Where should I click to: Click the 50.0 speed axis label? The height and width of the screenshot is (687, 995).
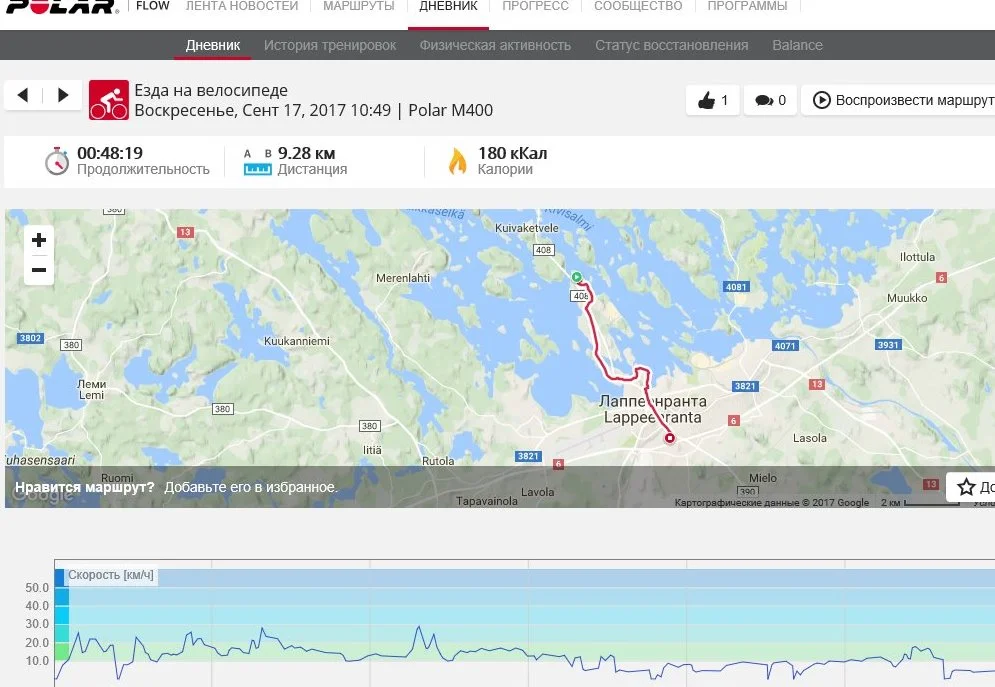(37, 587)
